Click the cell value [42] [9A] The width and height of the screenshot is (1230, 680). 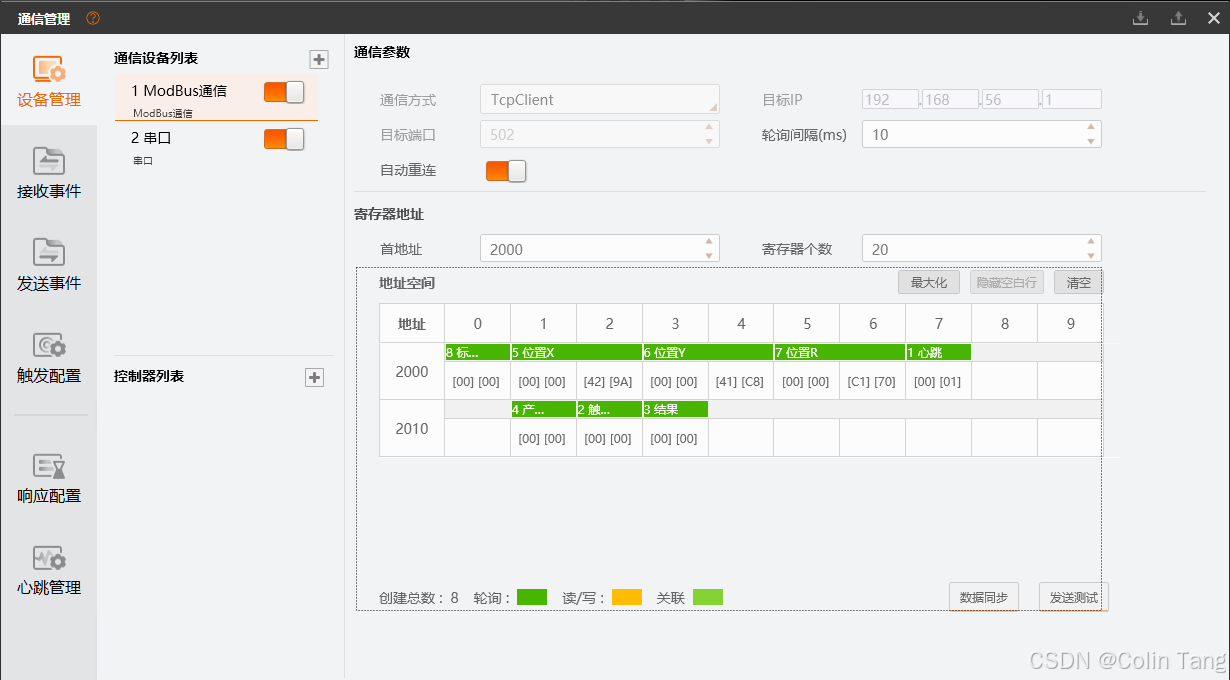pyautogui.click(x=609, y=381)
